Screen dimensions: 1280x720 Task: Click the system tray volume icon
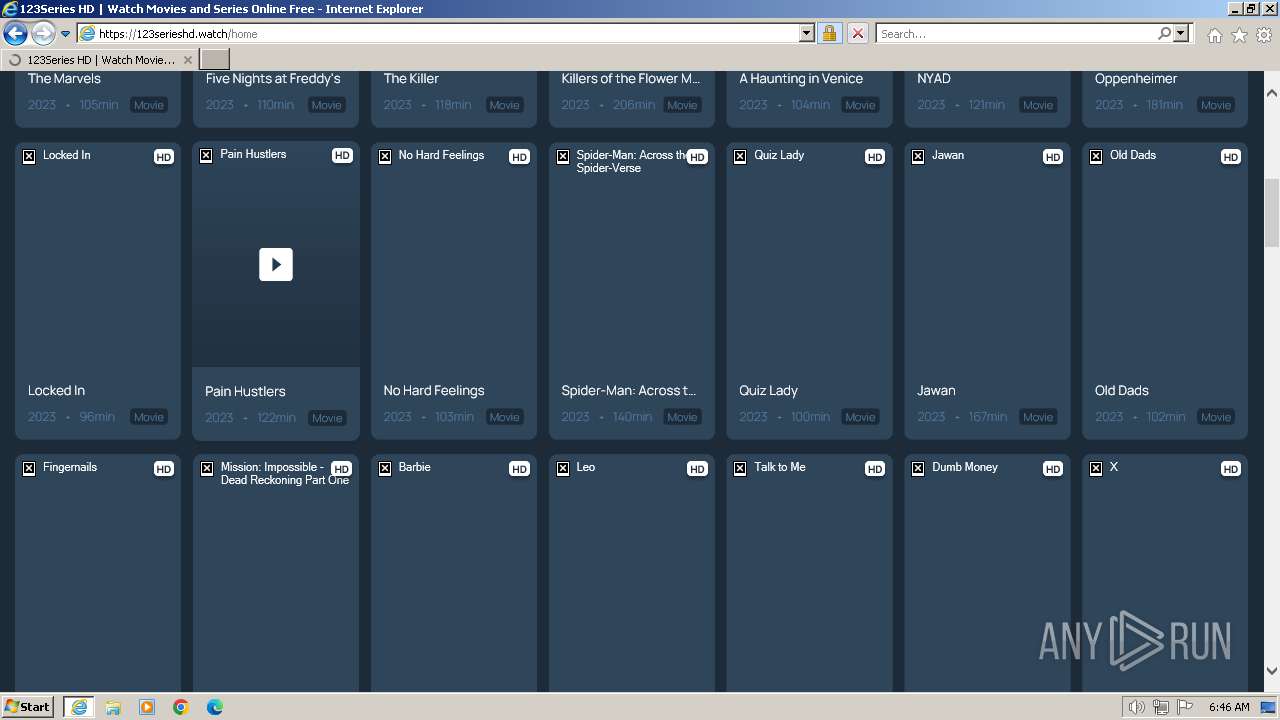pos(1136,707)
